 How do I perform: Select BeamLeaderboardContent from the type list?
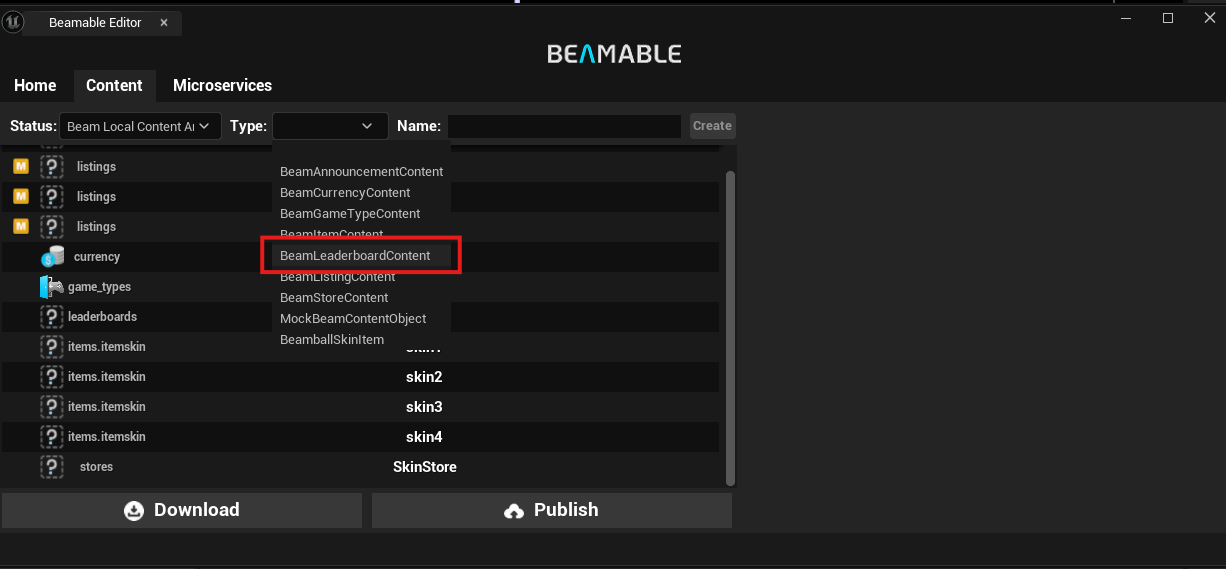[355, 256]
